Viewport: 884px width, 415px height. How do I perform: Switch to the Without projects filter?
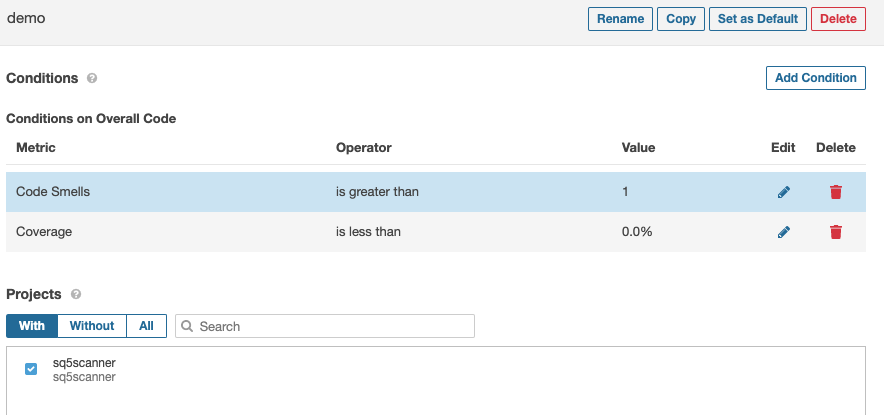click(92, 326)
